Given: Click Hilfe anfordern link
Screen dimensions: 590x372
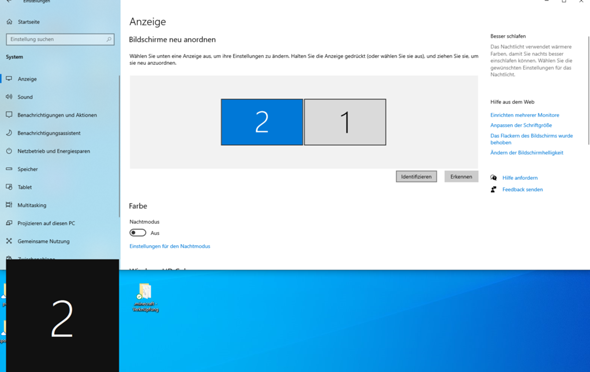Looking at the screenshot, I should (x=520, y=178).
